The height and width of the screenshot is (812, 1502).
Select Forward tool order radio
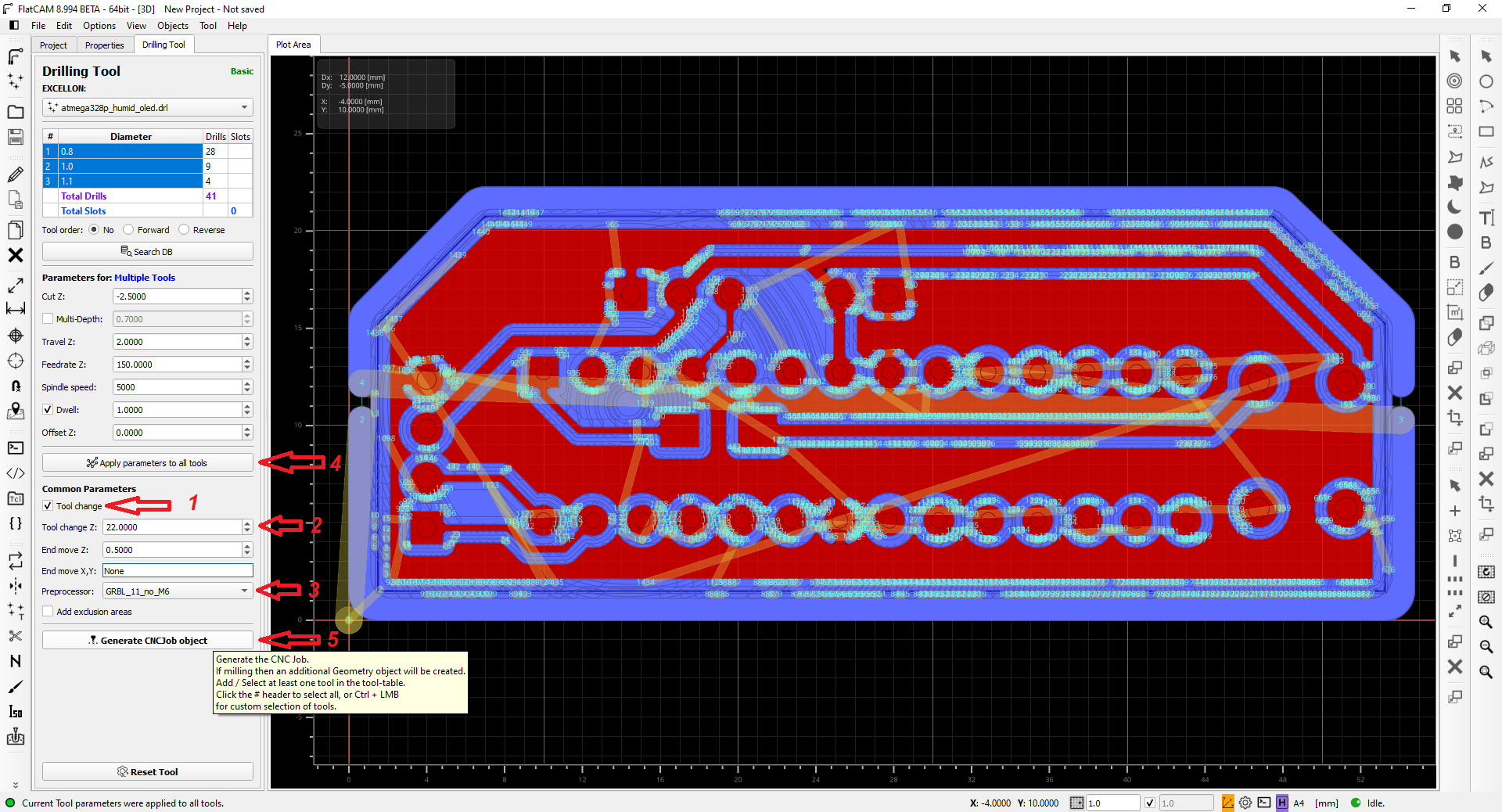tap(128, 230)
